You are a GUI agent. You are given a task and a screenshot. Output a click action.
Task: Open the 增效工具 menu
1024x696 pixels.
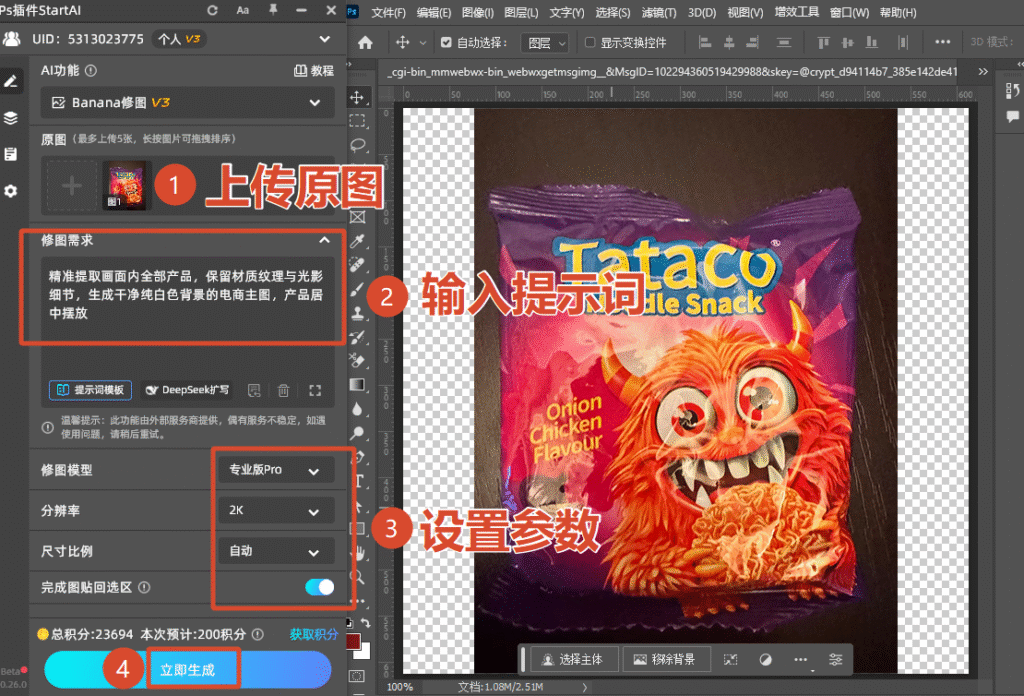pos(797,12)
